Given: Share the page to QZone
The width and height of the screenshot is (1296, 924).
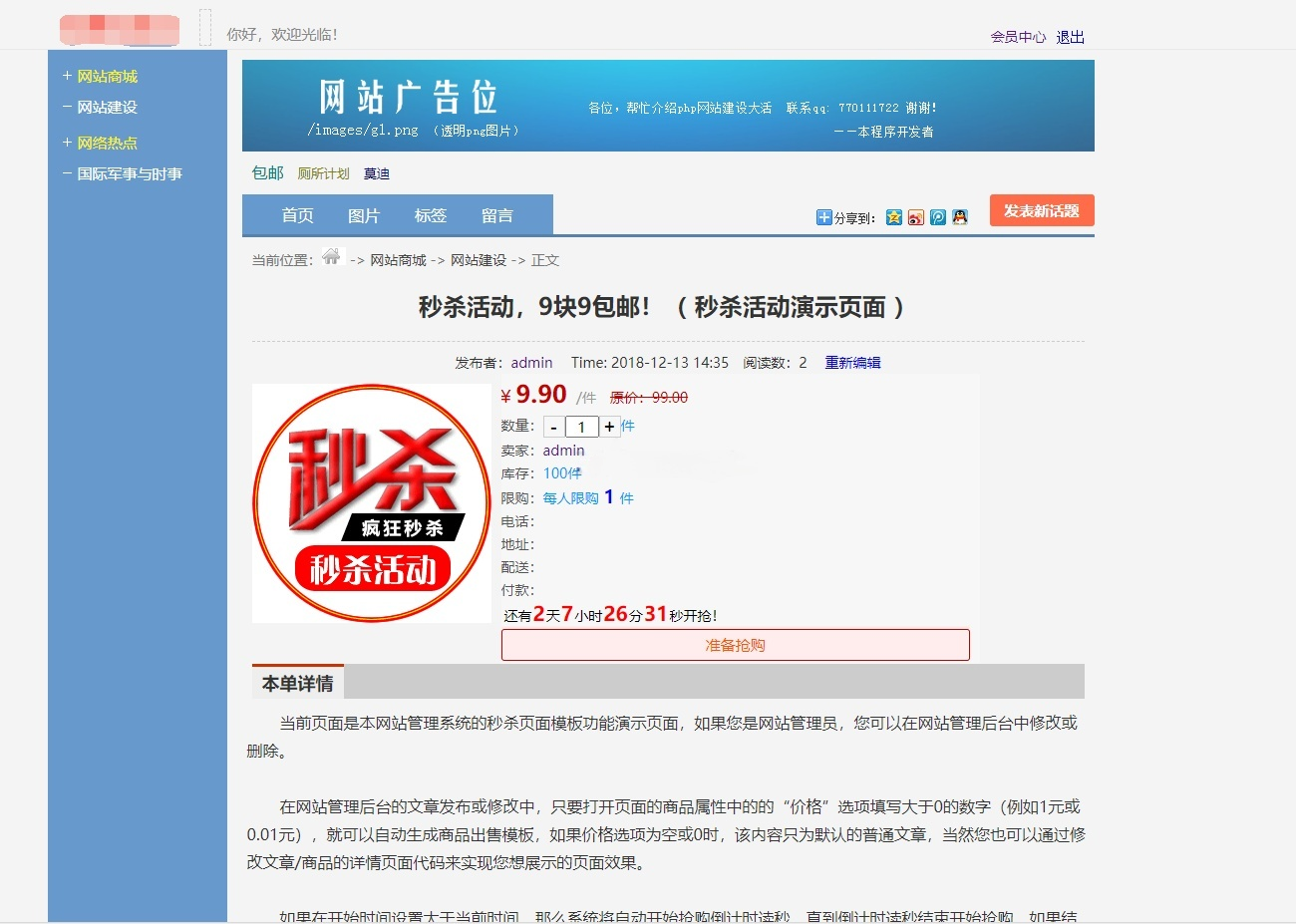Looking at the screenshot, I should [894, 217].
